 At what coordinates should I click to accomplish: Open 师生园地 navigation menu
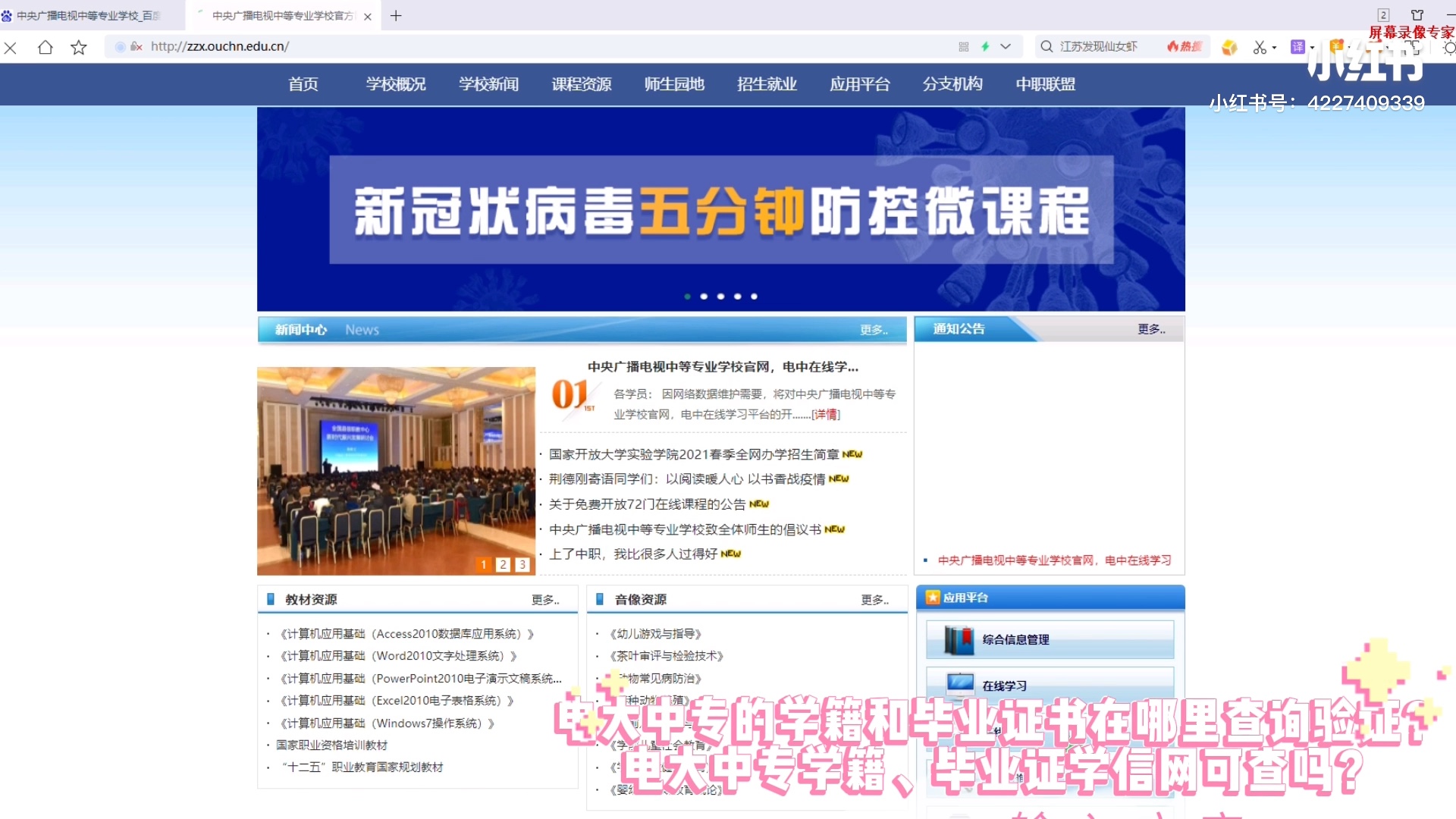[x=674, y=84]
